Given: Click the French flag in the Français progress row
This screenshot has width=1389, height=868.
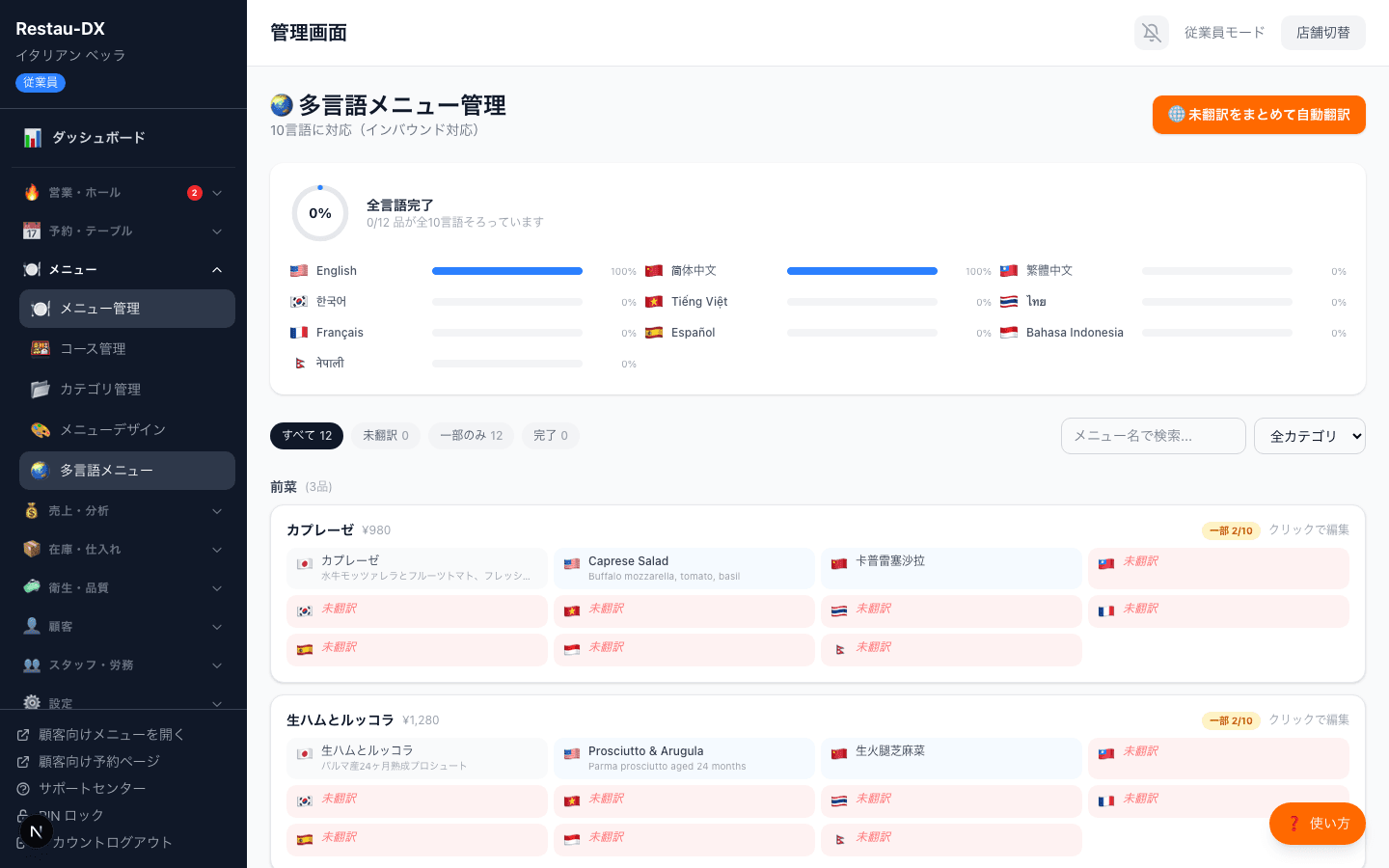Looking at the screenshot, I should [299, 333].
